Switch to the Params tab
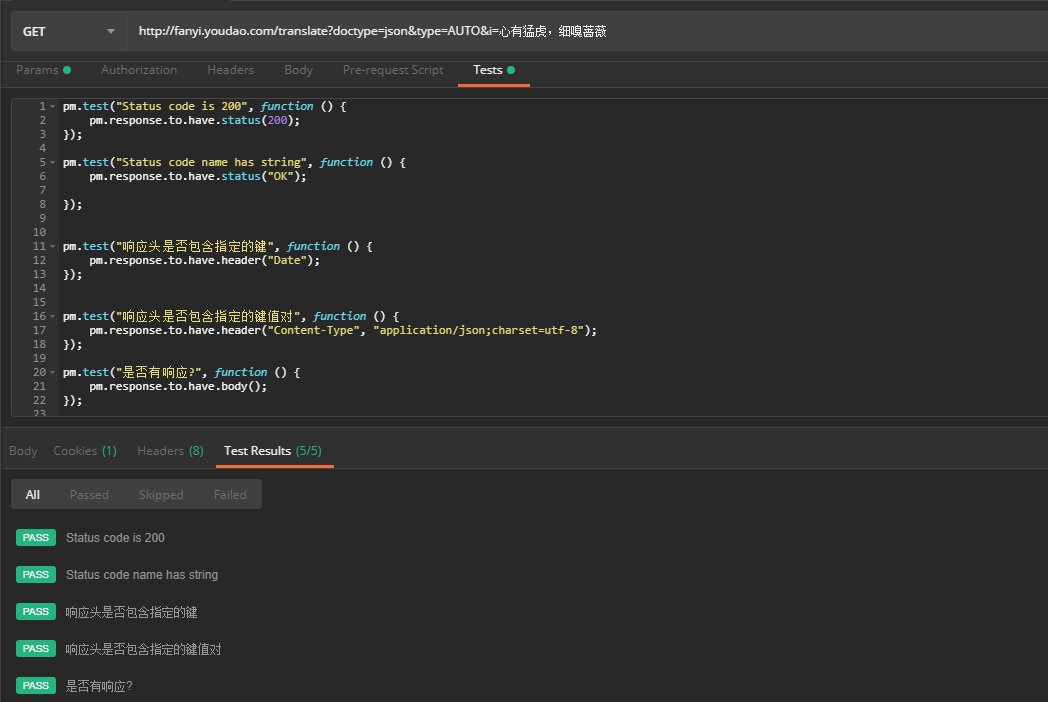1048x702 pixels. [43, 70]
